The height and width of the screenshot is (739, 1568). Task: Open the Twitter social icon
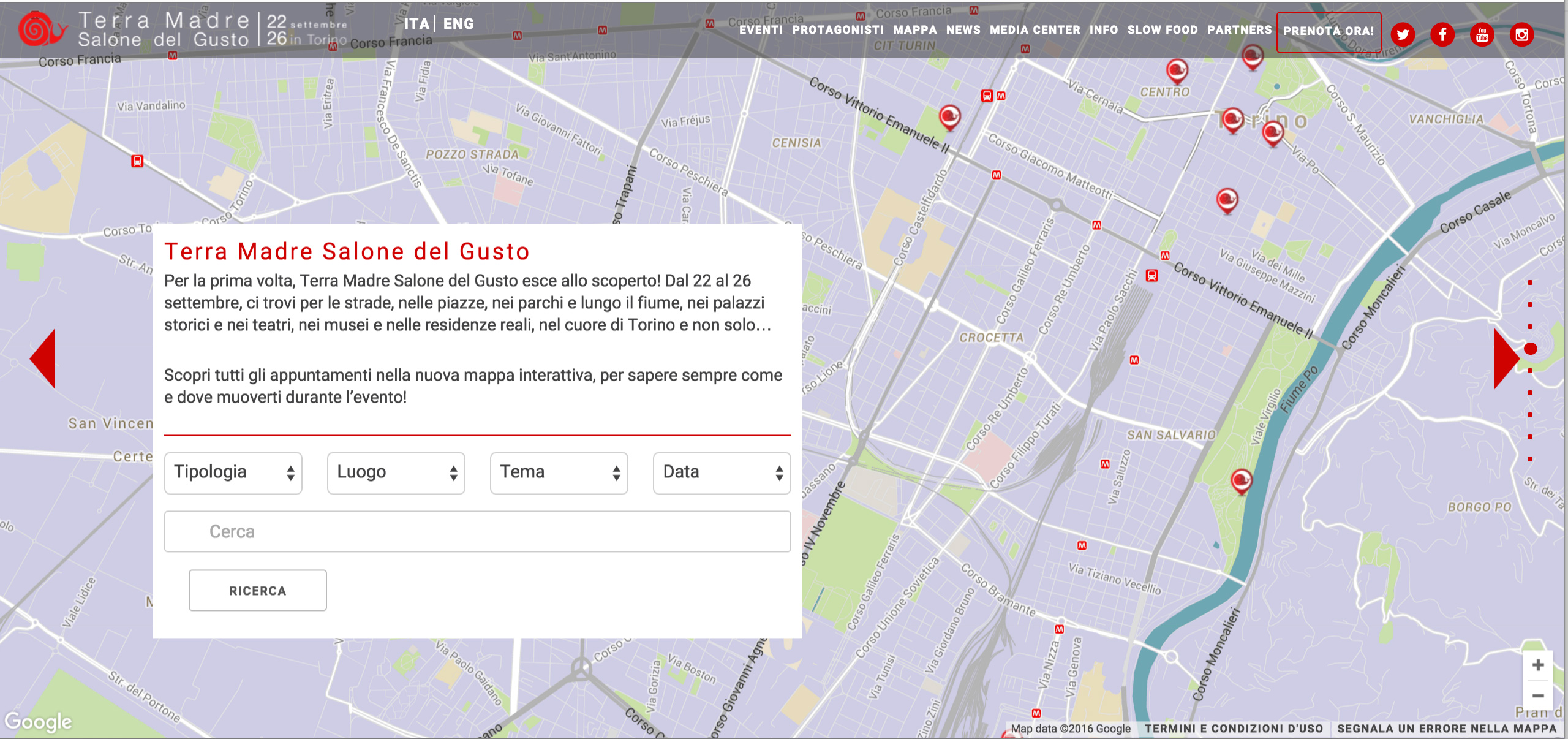pos(1403,34)
